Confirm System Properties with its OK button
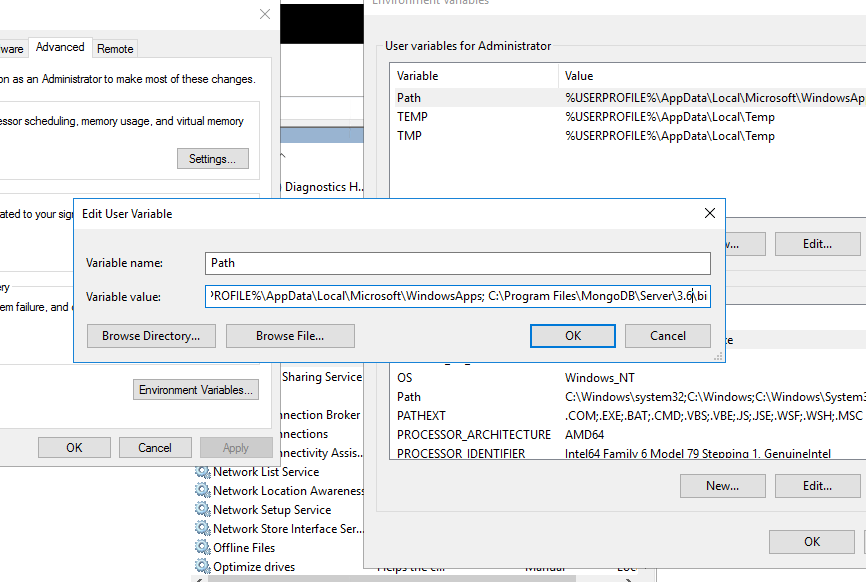The height and width of the screenshot is (582, 866). [74, 448]
